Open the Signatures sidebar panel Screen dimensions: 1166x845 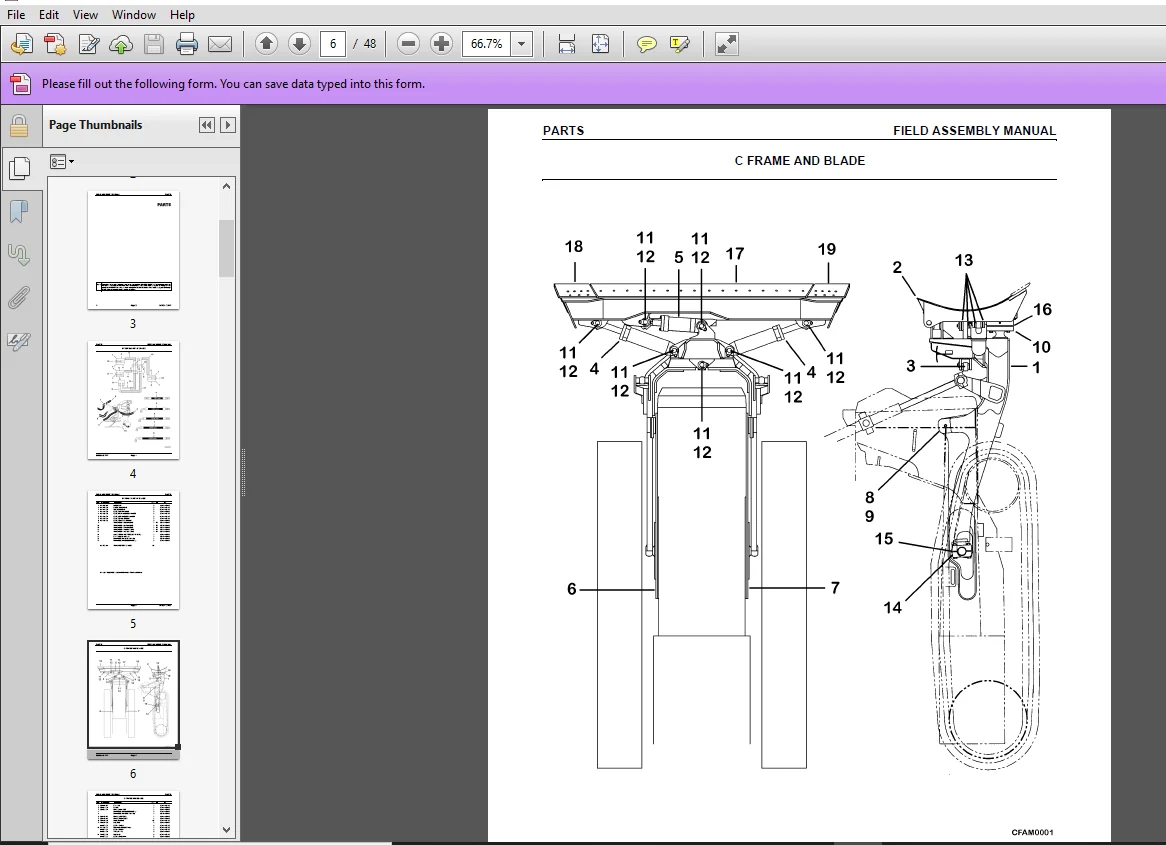tap(19, 341)
